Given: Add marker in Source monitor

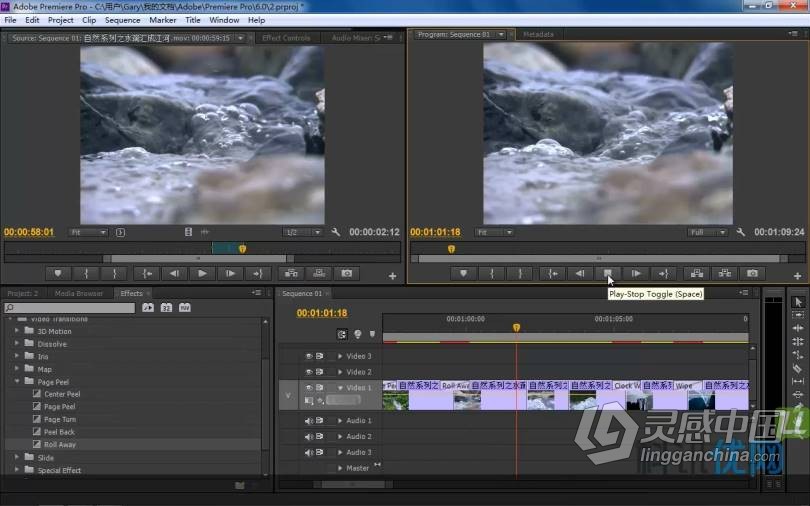Looking at the screenshot, I should click(58, 274).
